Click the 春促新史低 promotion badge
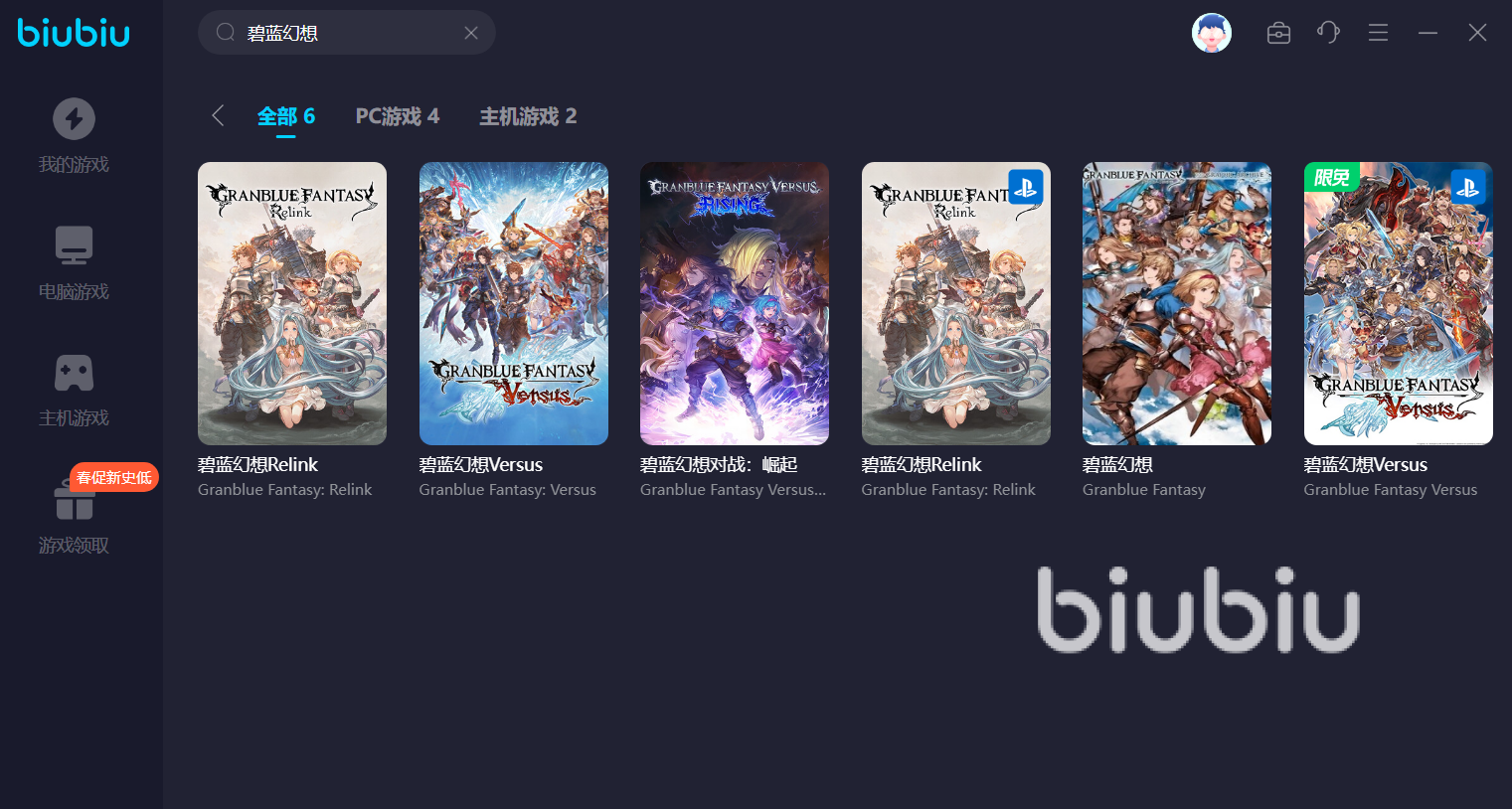 click(114, 477)
